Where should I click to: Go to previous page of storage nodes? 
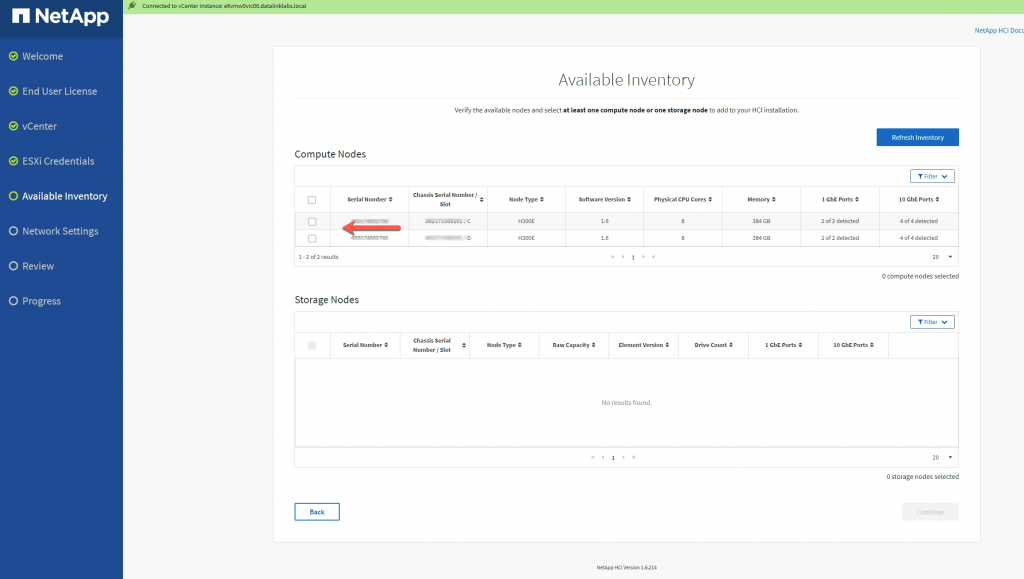[603, 457]
